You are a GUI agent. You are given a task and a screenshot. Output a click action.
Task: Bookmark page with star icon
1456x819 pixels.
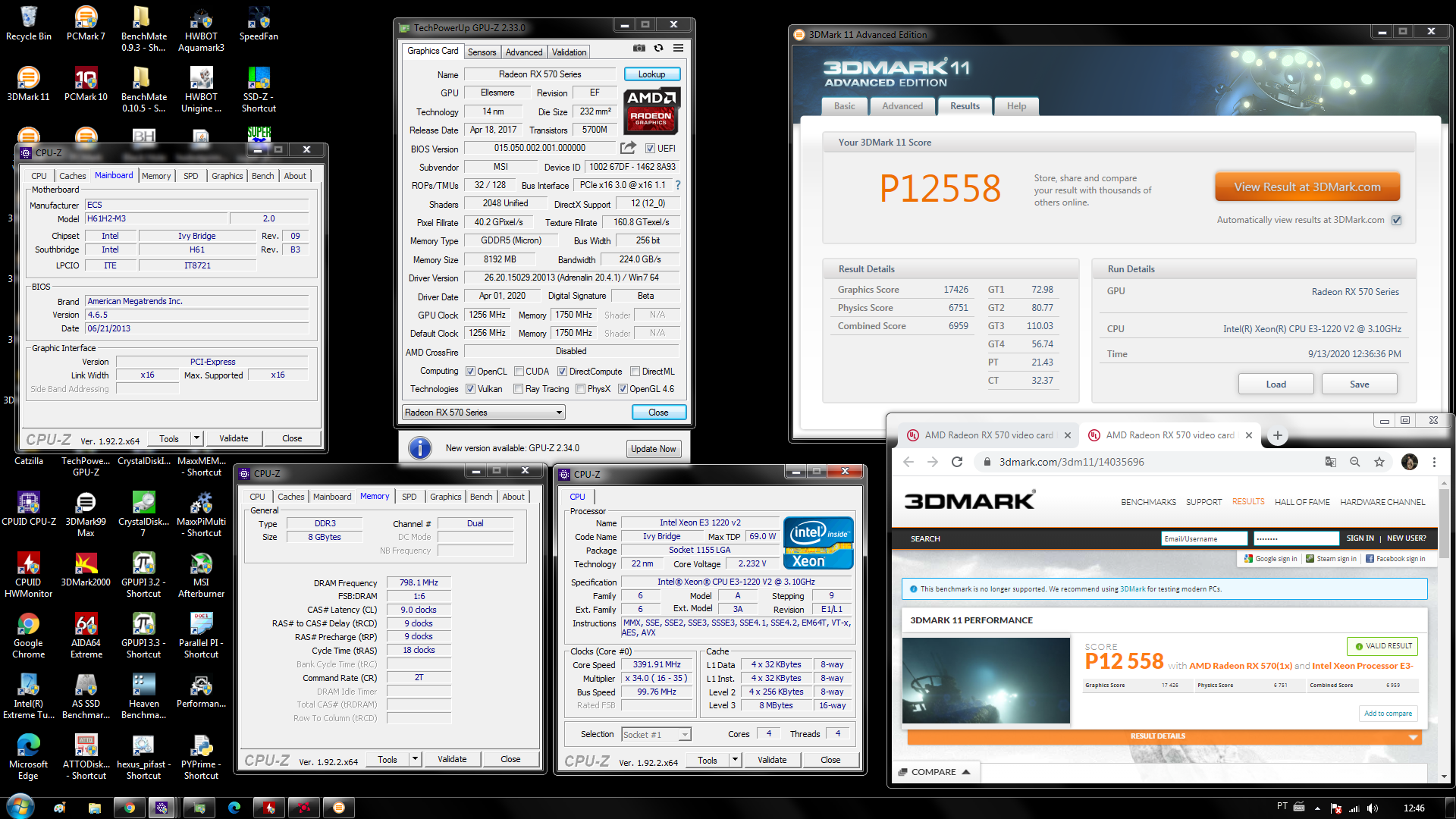pyautogui.click(x=1379, y=462)
